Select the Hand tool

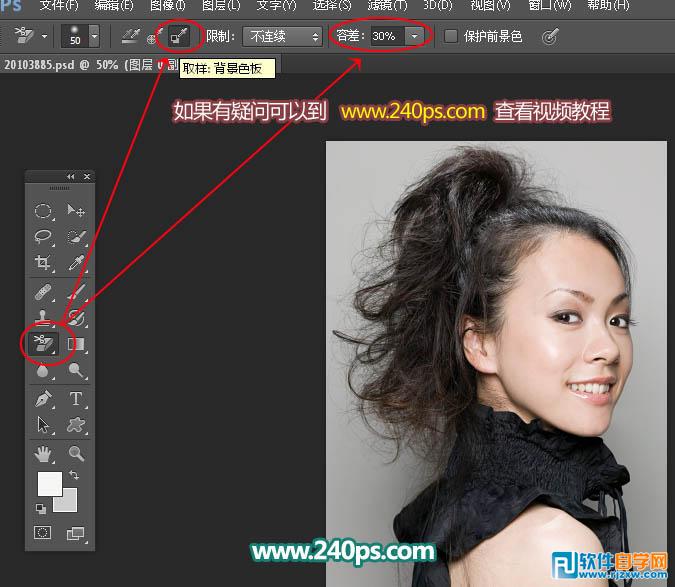point(43,454)
